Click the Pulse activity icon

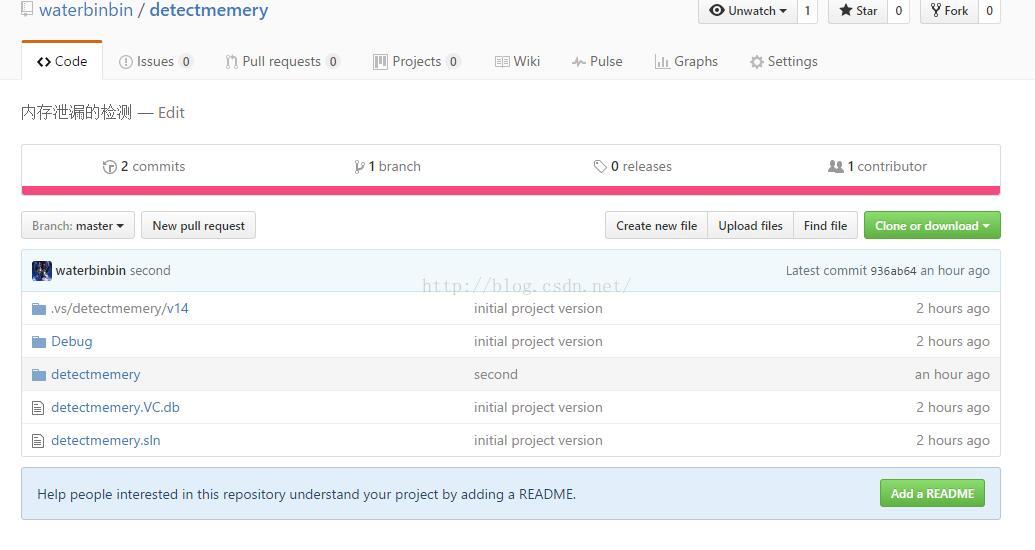pyautogui.click(x=579, y=62)
